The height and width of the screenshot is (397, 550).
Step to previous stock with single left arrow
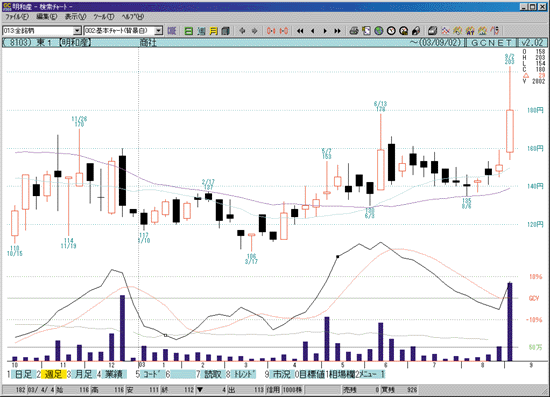[x=313, y=31]
